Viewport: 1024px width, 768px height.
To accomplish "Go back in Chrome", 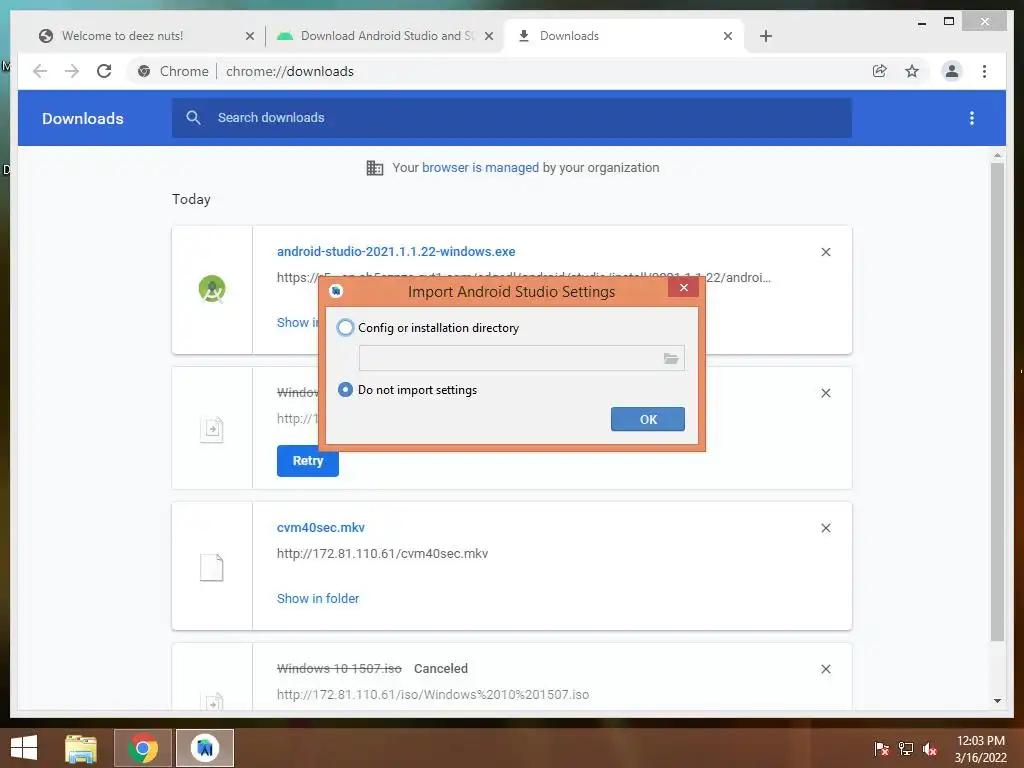I will [40, 71].
